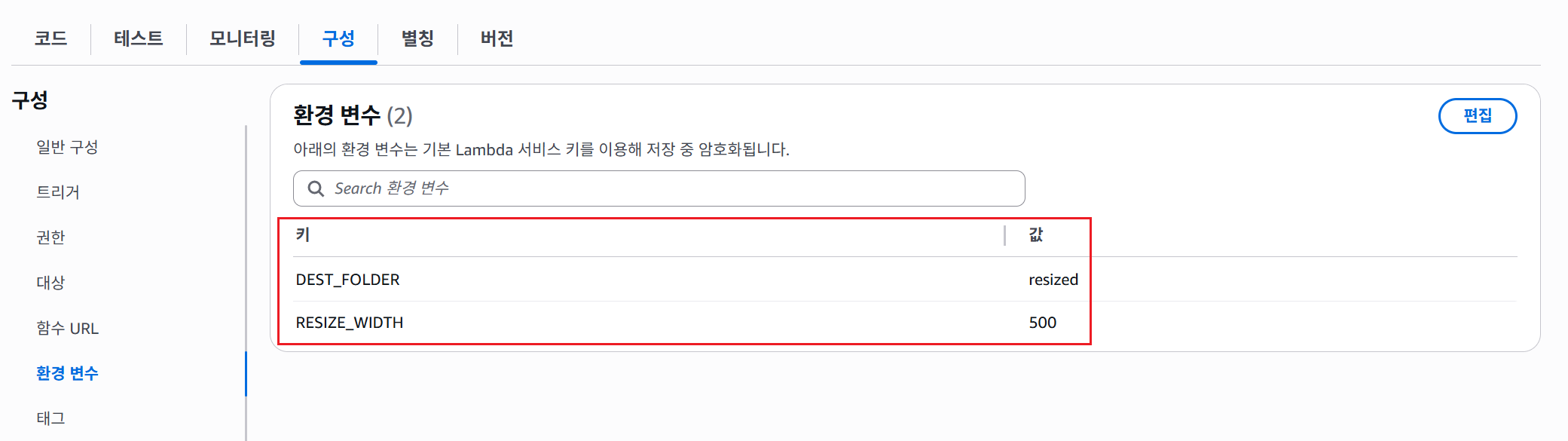Viewport: 1568px width, 441px height.
Task: Open the 태그 sidebar section
Action: tap(50, 418)
